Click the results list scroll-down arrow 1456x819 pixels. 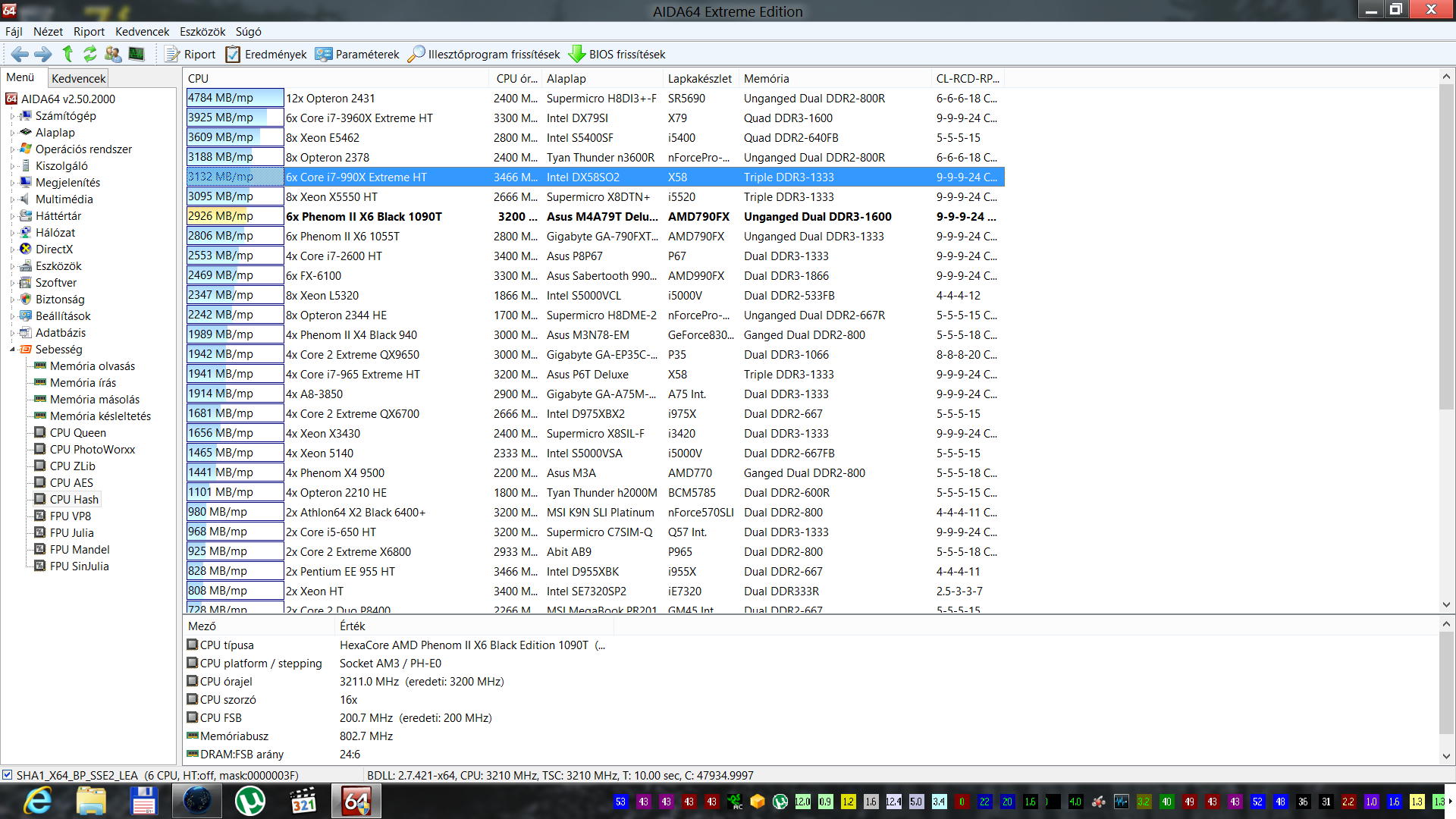coord(1446,604)
